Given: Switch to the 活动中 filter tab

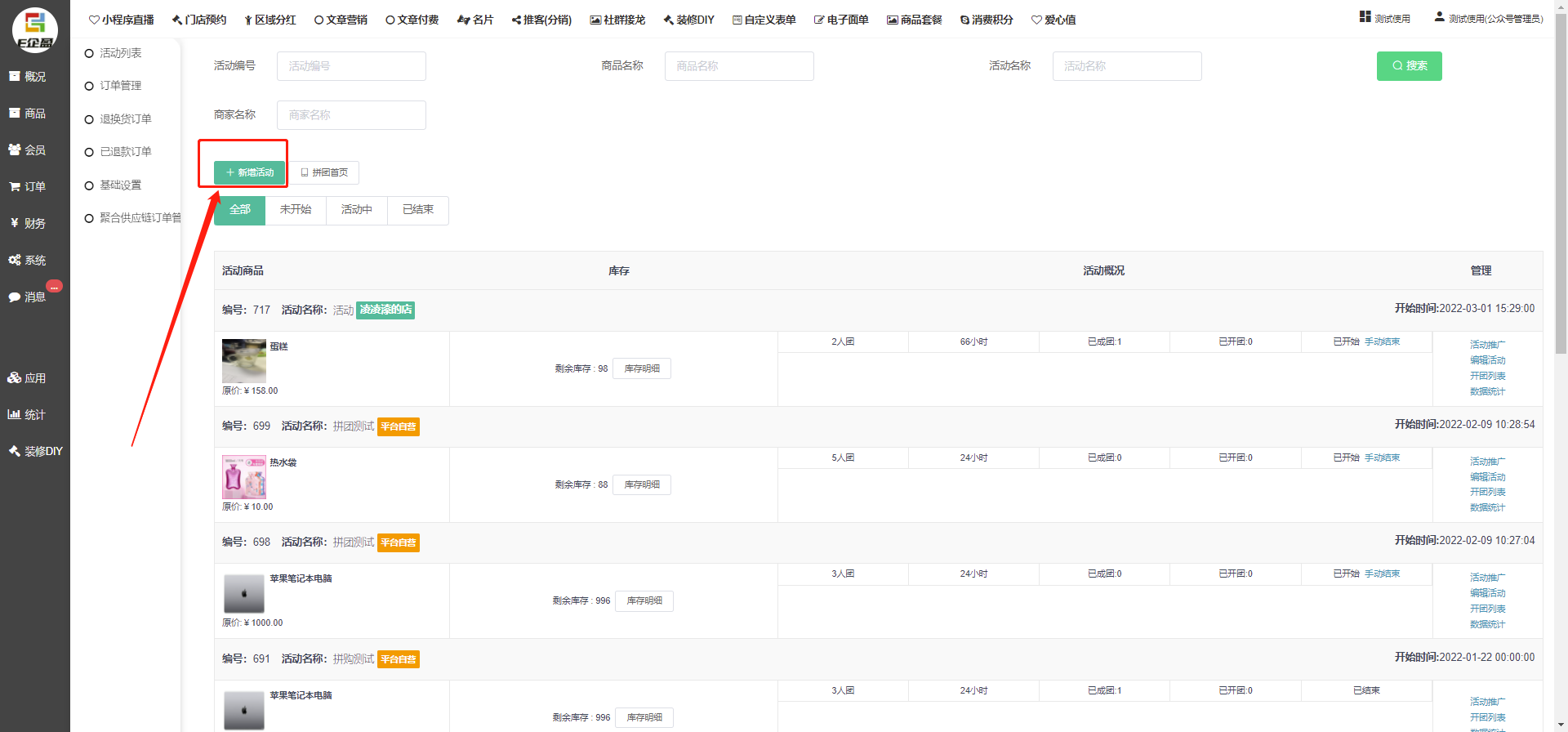Looking at the screenshot, I should coord(357,210).
